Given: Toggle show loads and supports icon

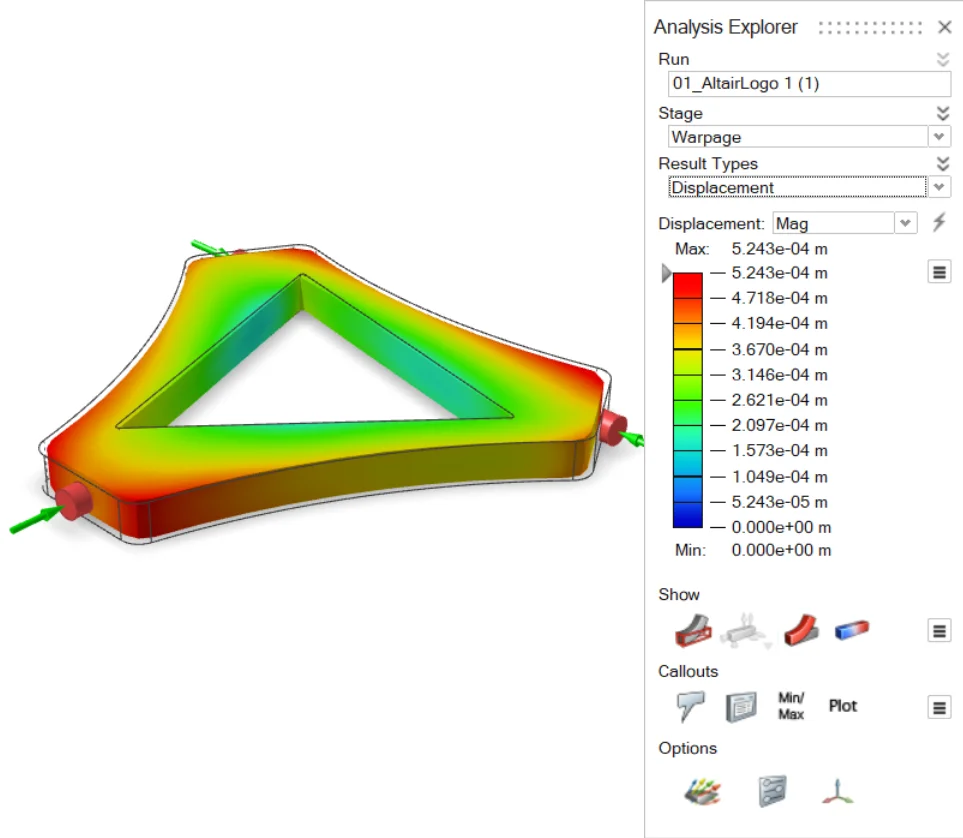Looking at the screenshot, I should click(x=746, y=631).
